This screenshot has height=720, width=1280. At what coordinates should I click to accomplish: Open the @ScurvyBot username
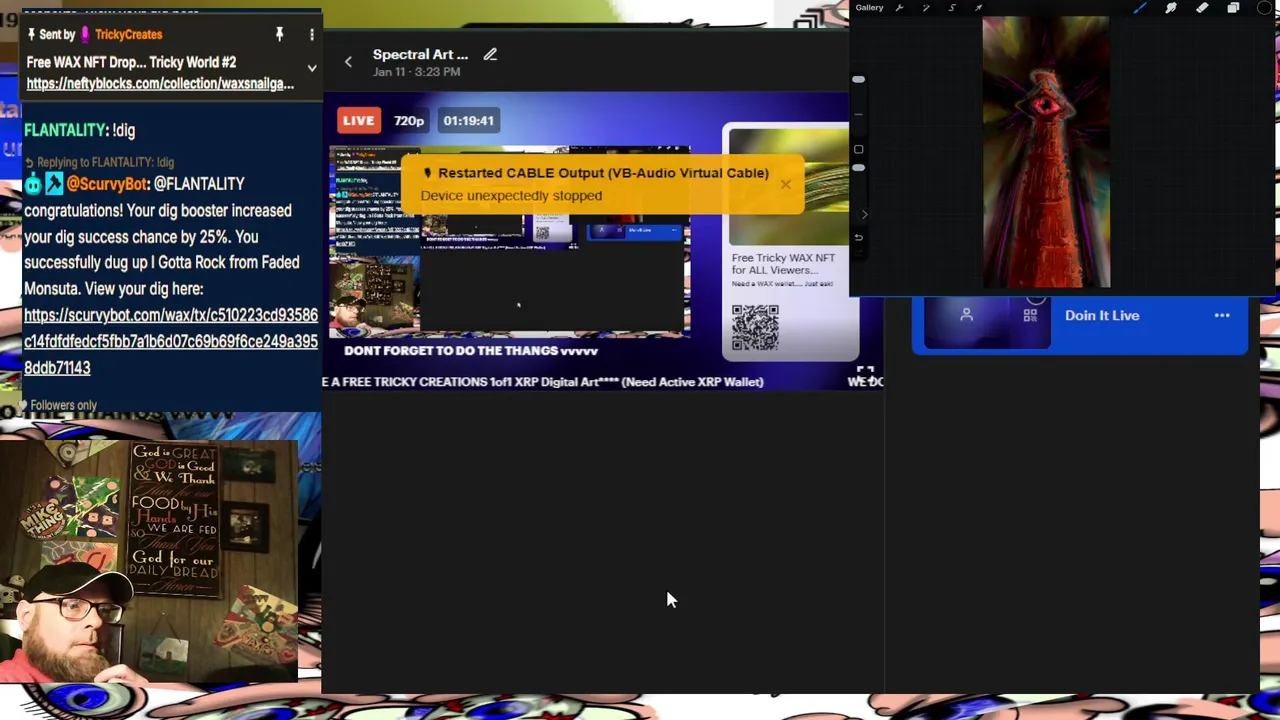pos(107,184)
